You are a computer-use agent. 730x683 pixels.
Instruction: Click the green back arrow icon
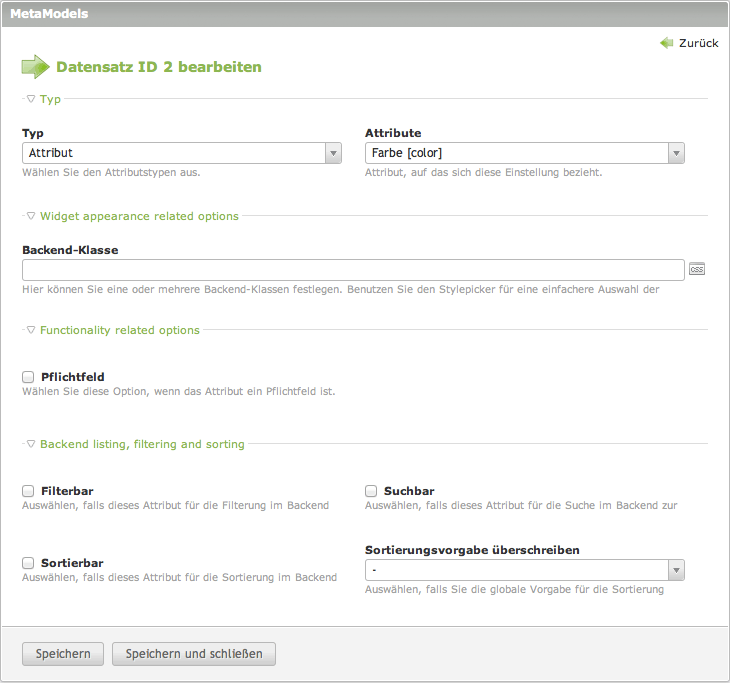coord(666,43)
